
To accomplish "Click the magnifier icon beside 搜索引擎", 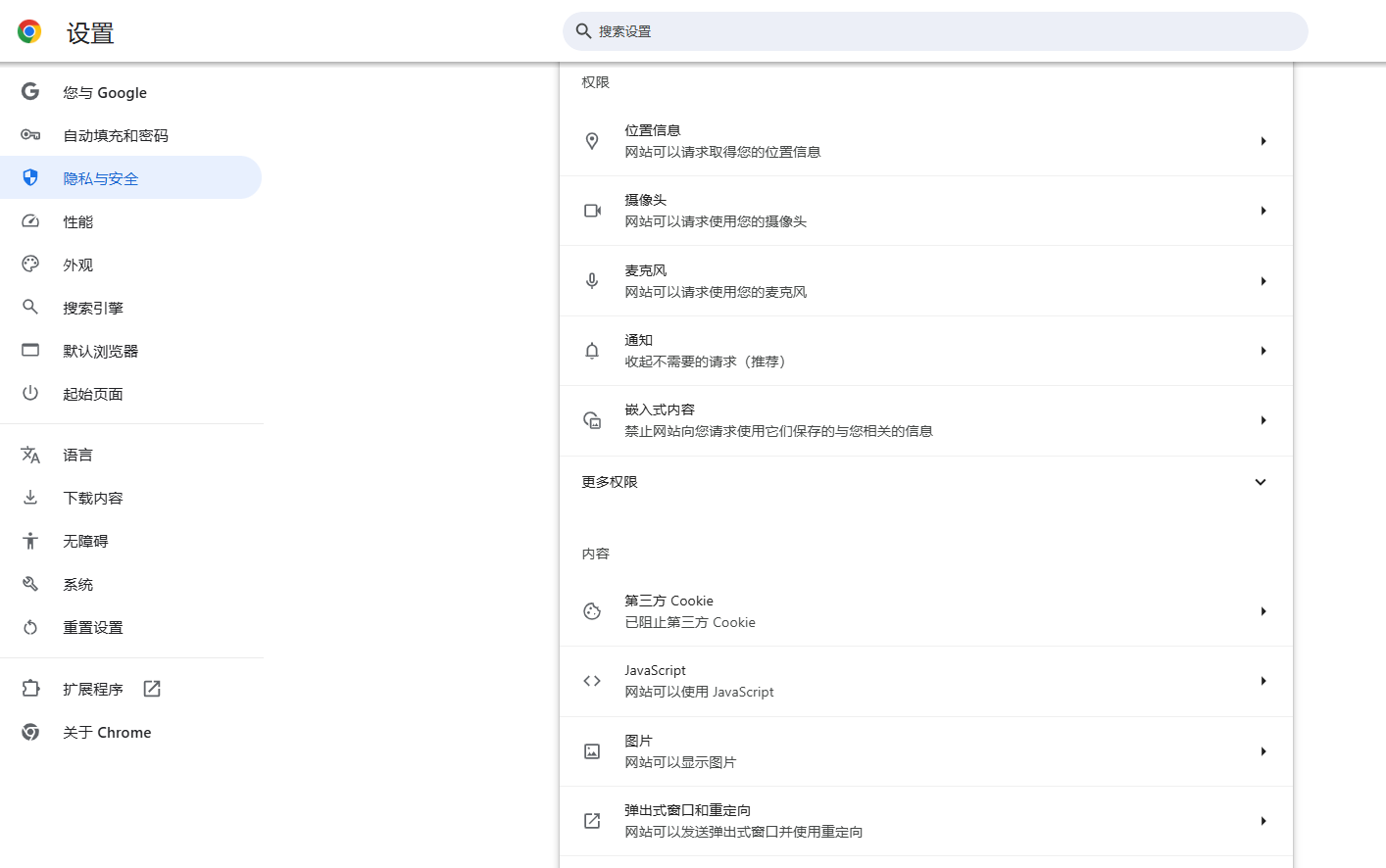I will click(30, 307).
